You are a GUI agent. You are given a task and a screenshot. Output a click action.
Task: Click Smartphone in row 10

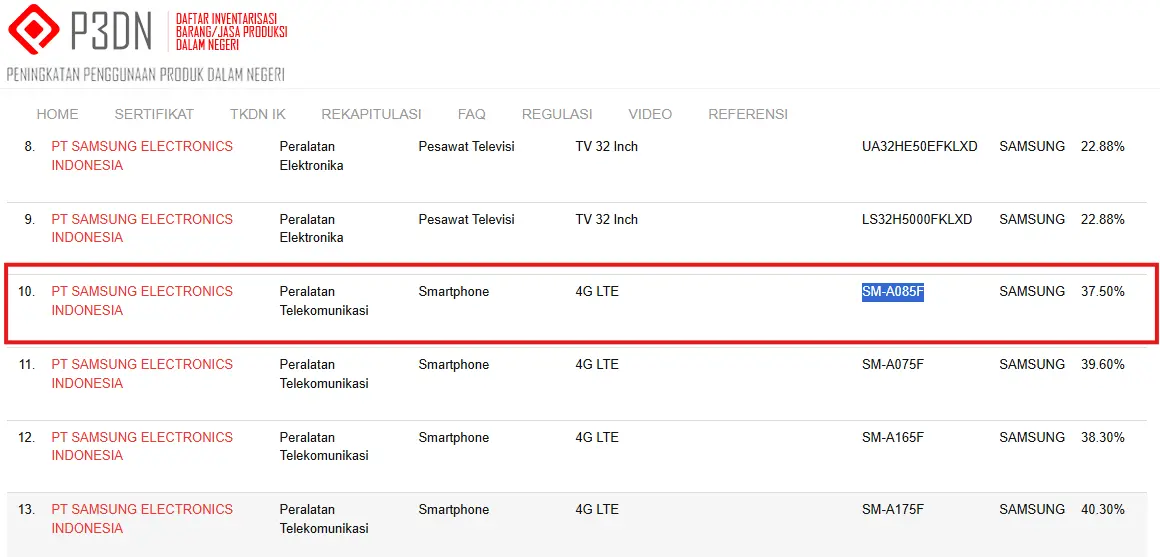coord(453,291)
